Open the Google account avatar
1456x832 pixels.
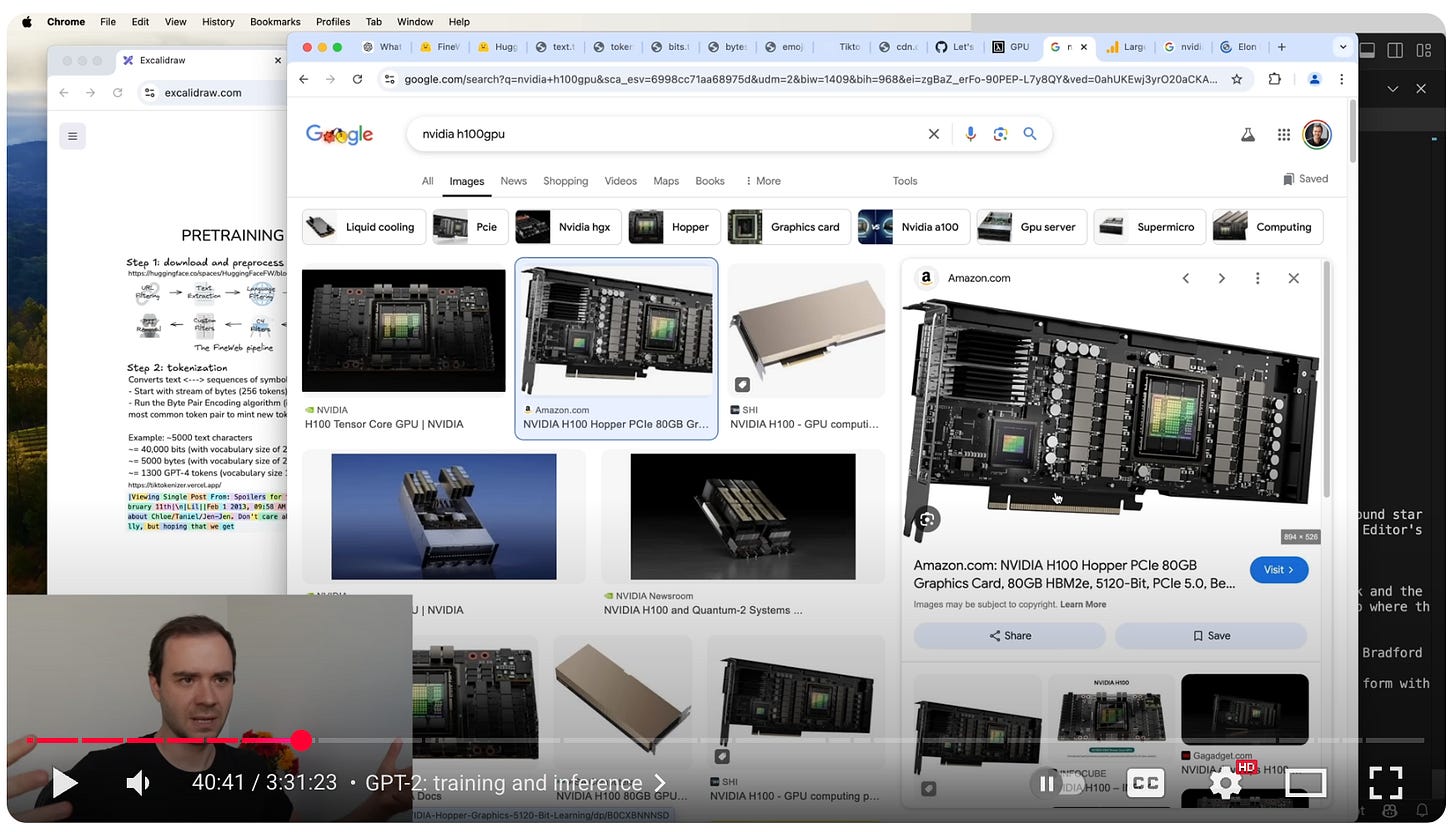point(1317,134)
